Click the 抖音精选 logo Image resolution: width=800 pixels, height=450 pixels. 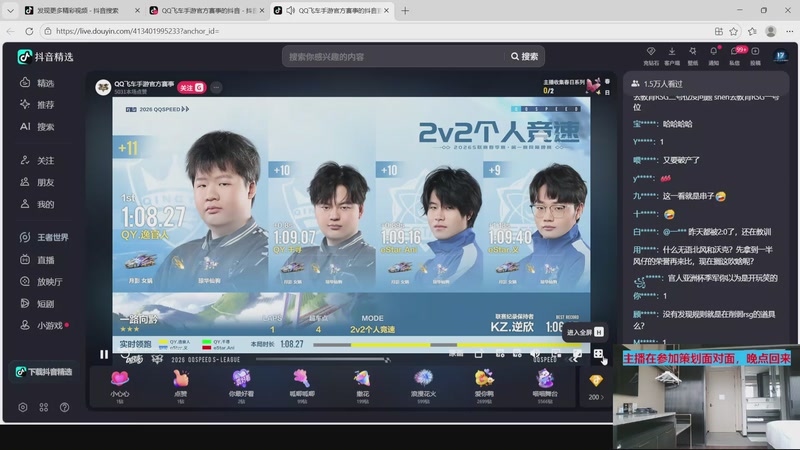[x=45, y=57]
